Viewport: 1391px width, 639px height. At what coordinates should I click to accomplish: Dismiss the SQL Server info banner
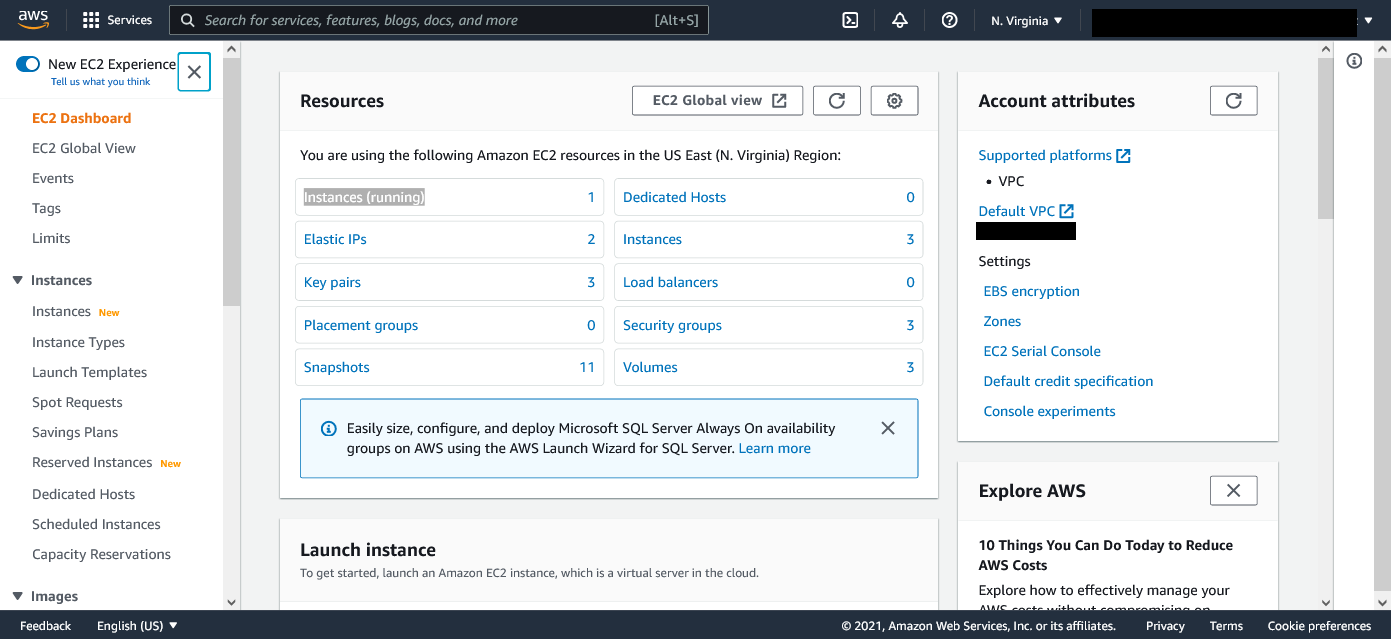tap(888, 428)
